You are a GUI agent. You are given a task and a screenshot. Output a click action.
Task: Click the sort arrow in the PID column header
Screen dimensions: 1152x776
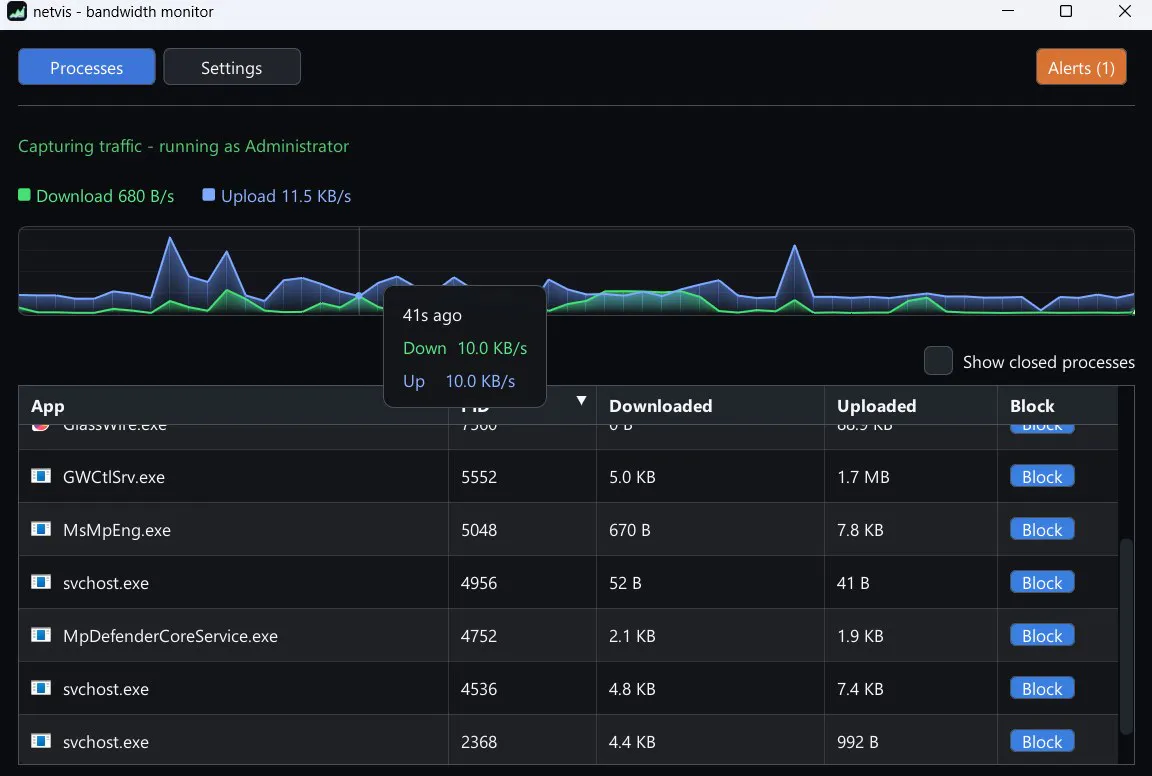pos(581,400)
